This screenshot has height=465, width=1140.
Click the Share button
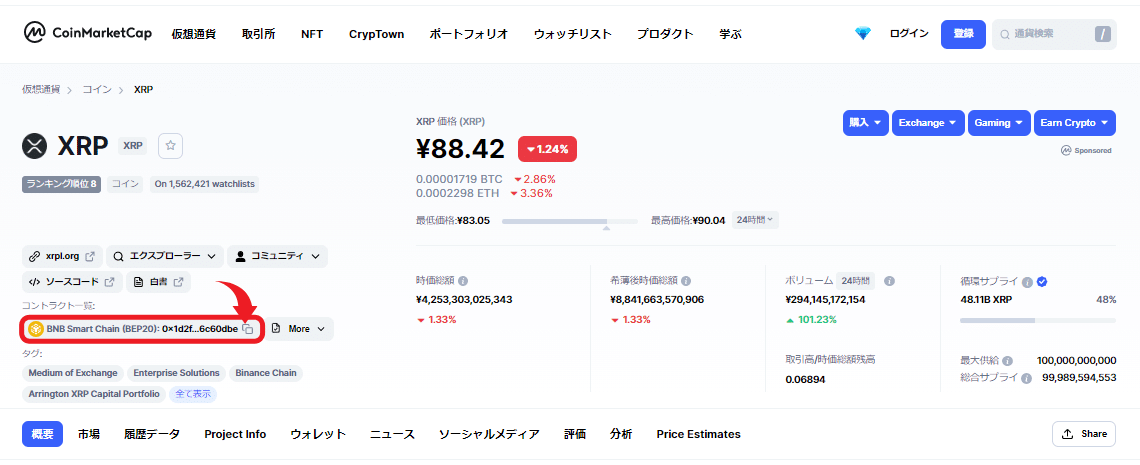tap(1084, 434)
